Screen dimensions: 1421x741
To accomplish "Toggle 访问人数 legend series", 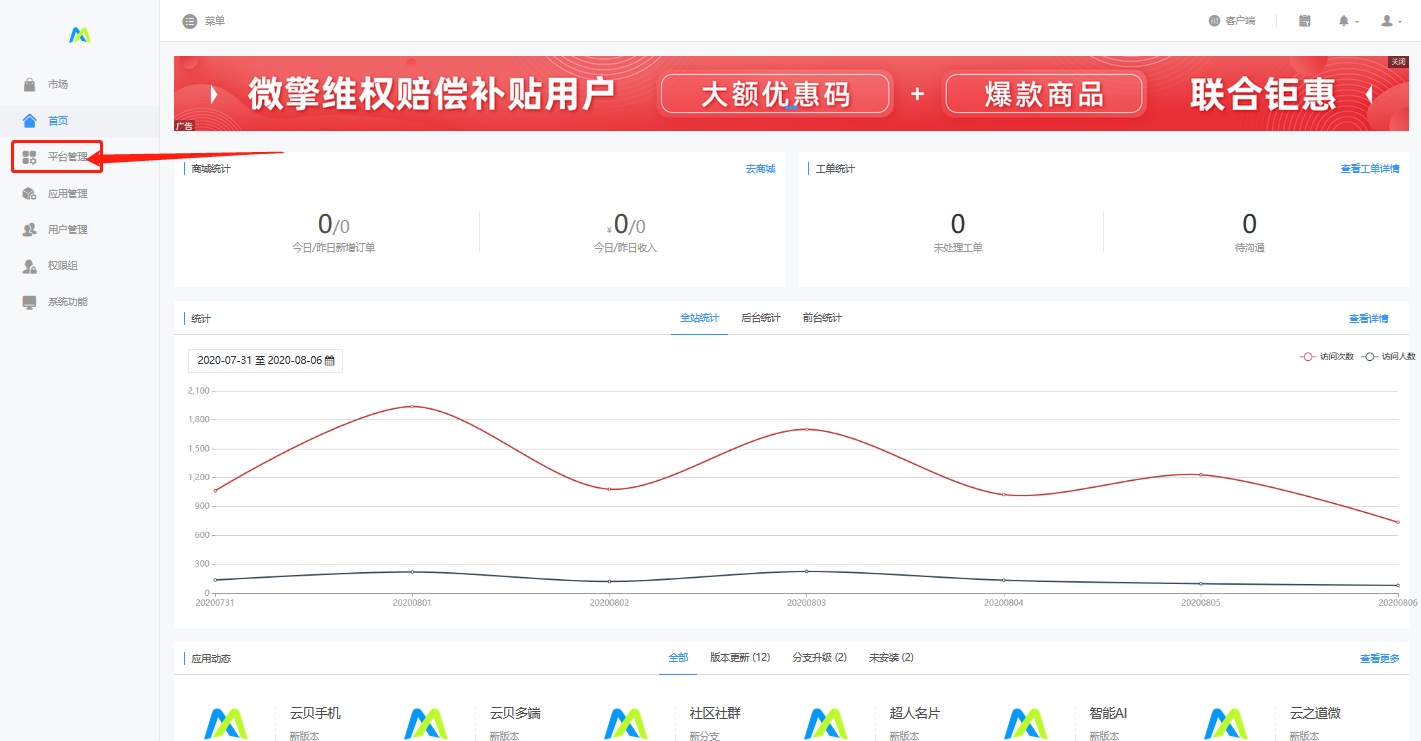I will point(1389,356).
